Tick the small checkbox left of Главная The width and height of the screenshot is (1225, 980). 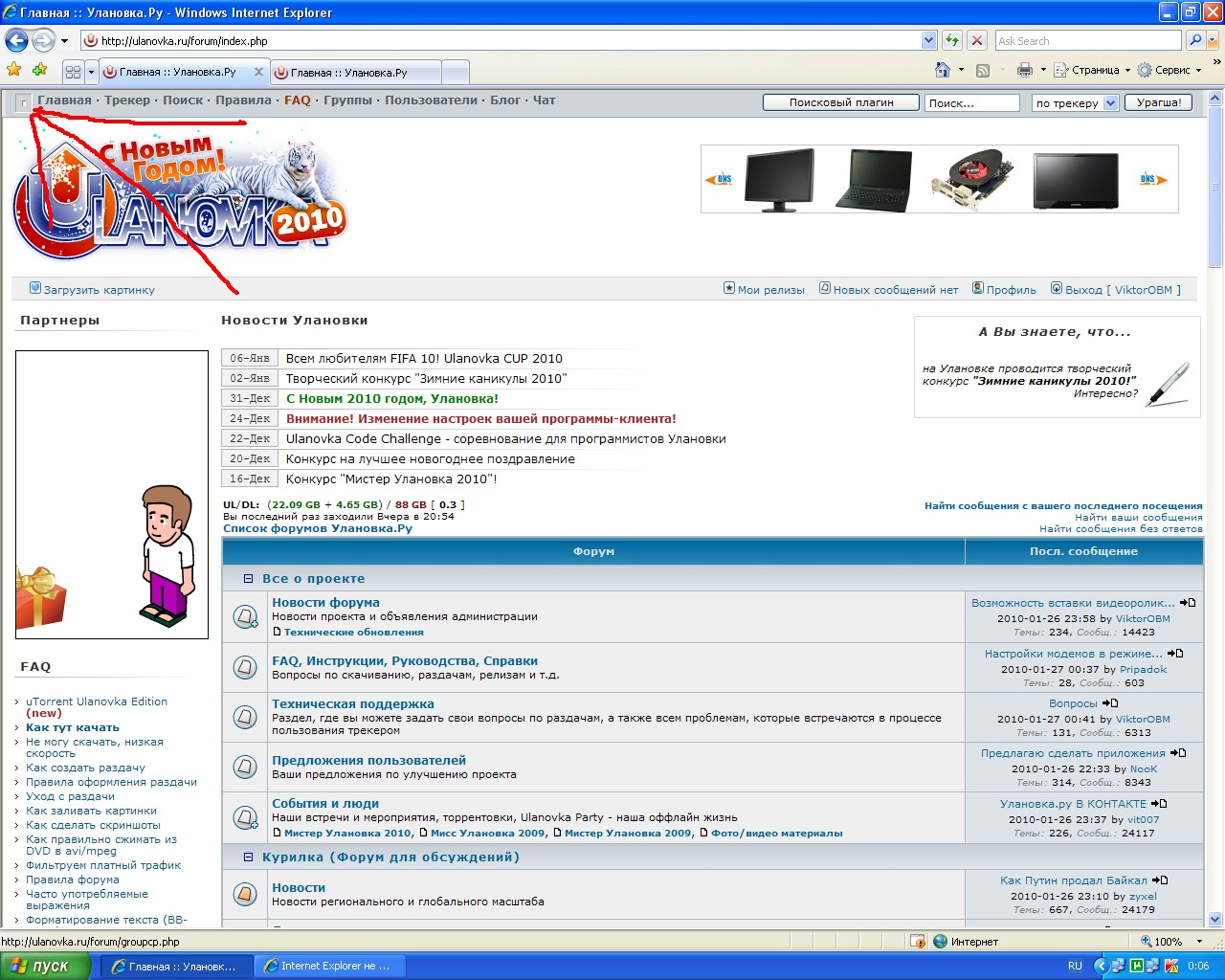(23, 101)
